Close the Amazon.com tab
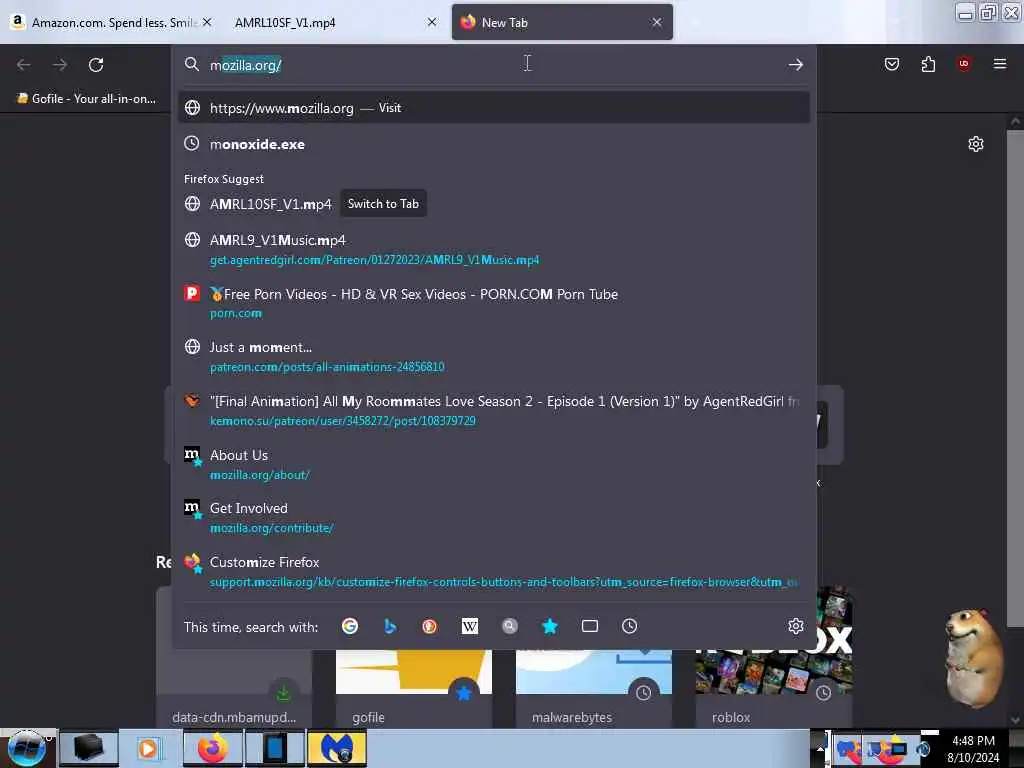The image size is (1024, 768). pos(207,22)
